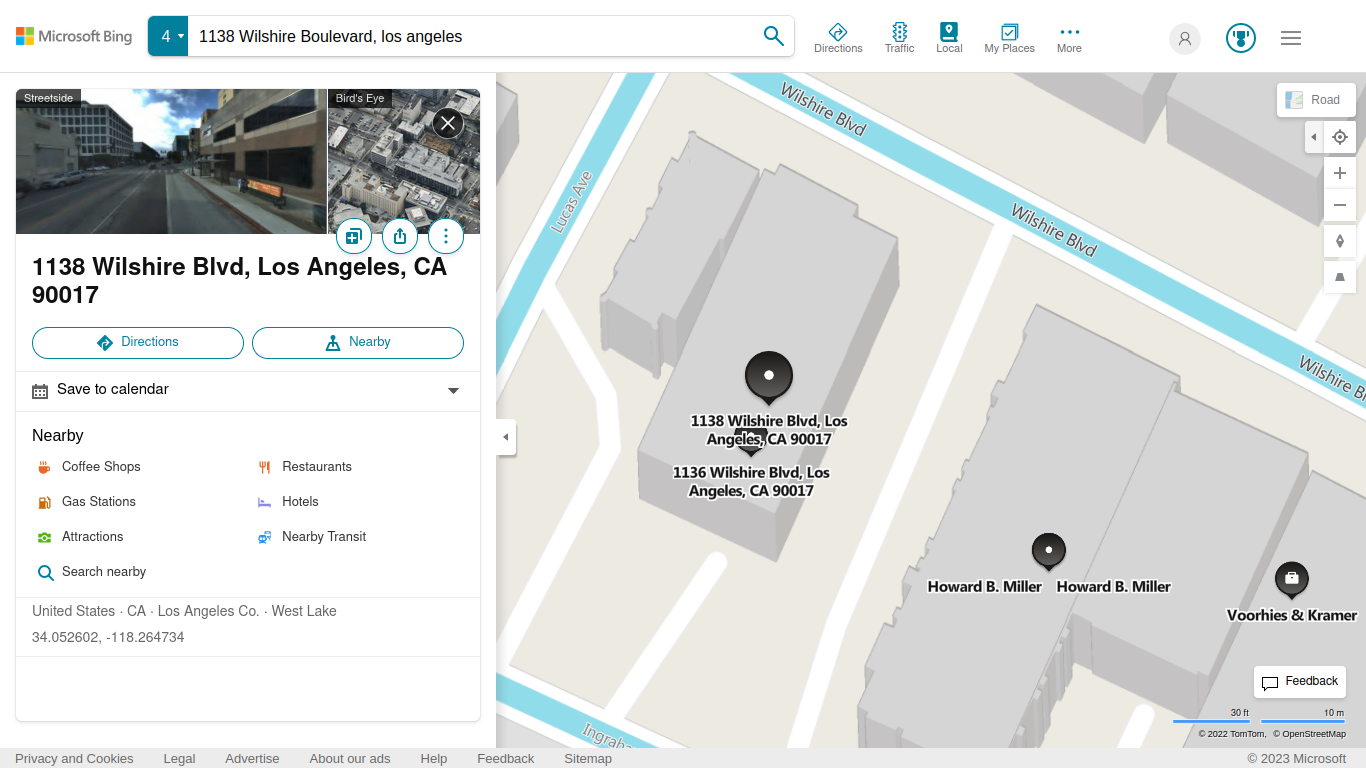
Task: Click the Voorhies & Kramer map pin
Action: (x=1292, y=580)
